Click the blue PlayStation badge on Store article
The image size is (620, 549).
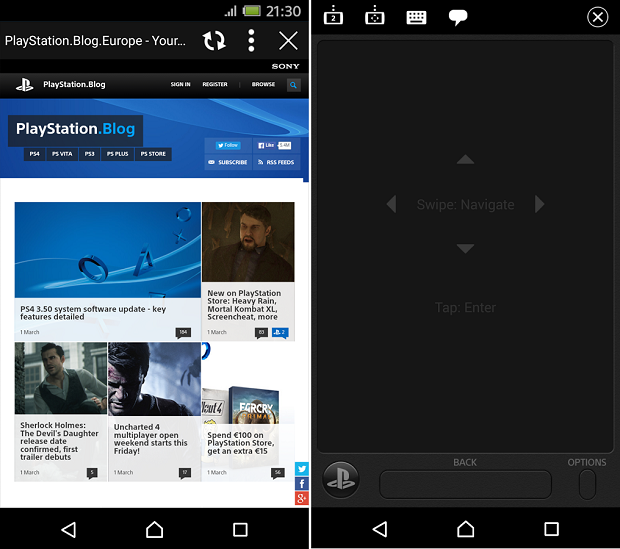click(280, 333)
